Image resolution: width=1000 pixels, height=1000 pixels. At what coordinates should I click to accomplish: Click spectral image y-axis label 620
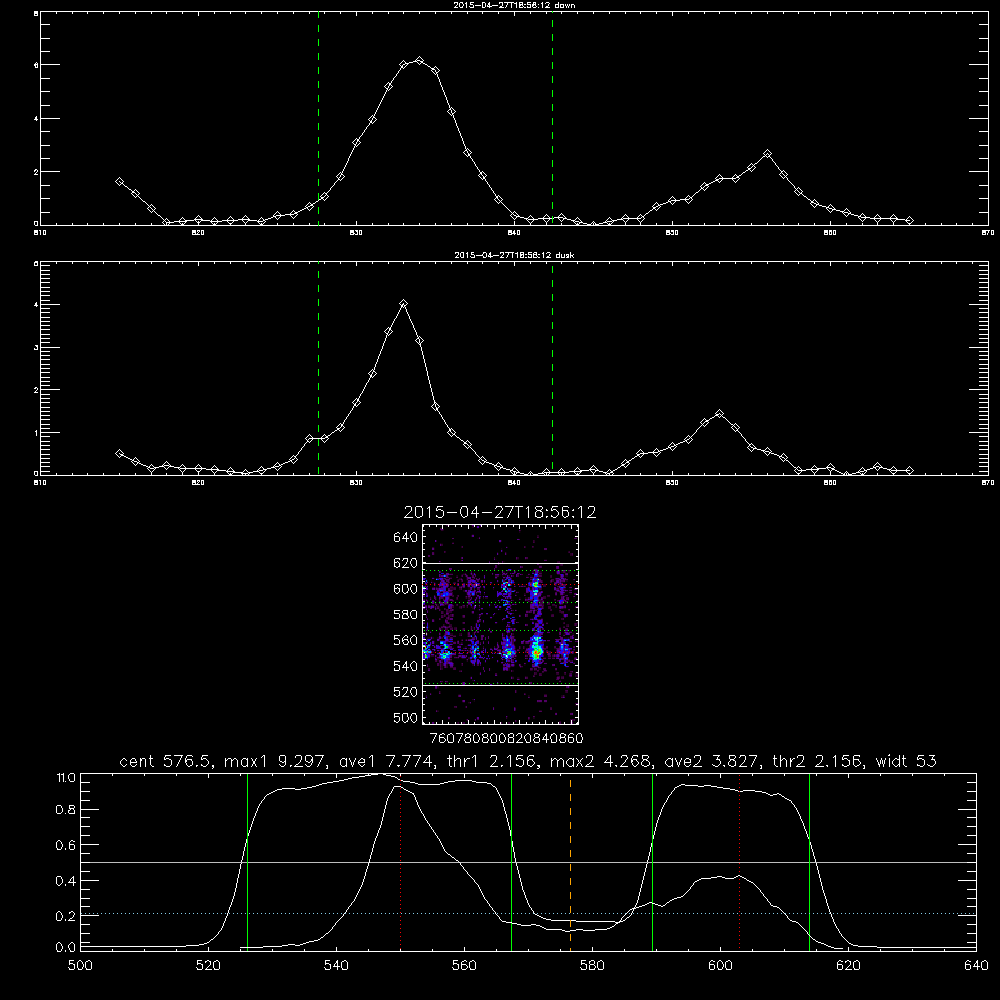[405, 563]
